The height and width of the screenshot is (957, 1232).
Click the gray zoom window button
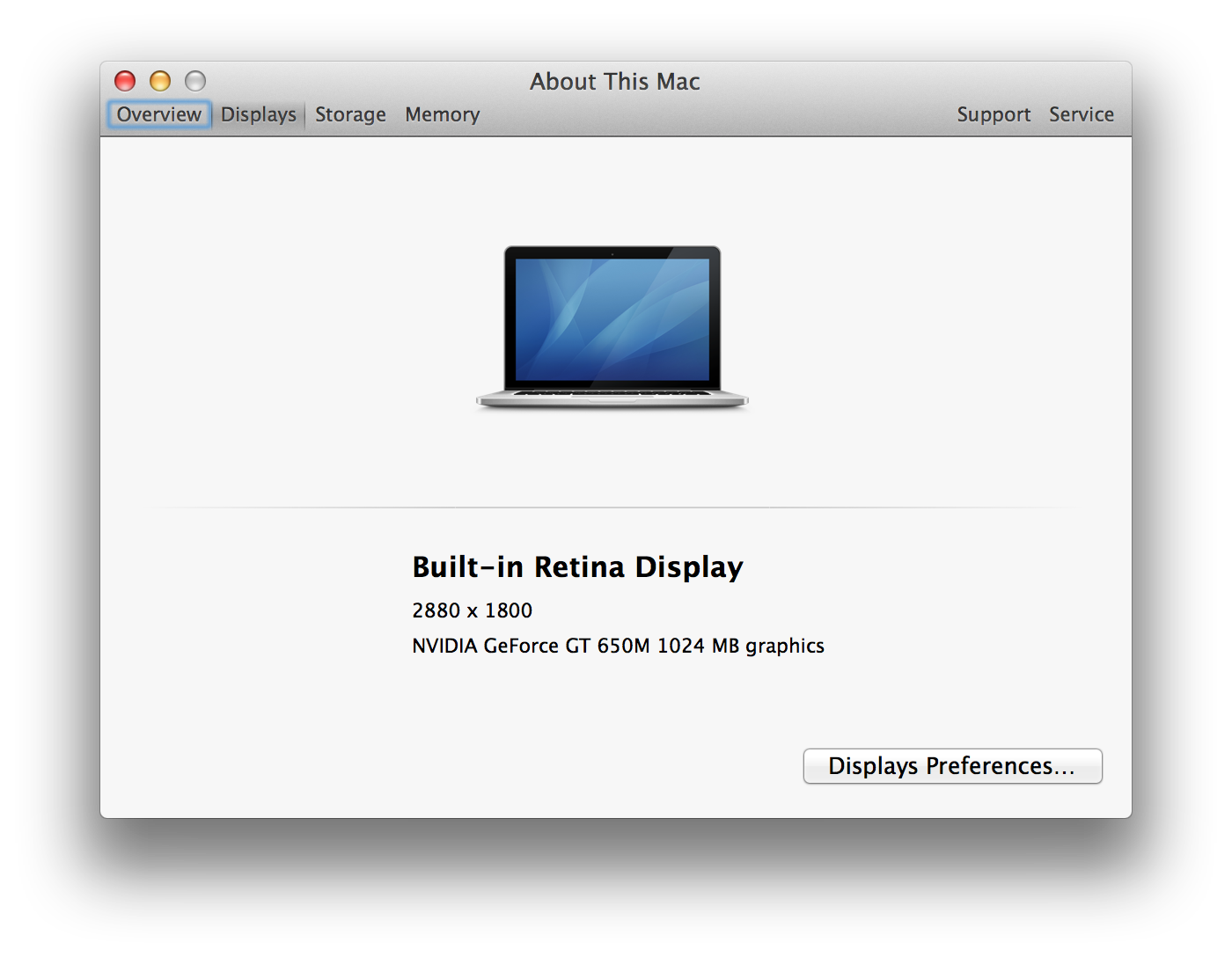195,81
